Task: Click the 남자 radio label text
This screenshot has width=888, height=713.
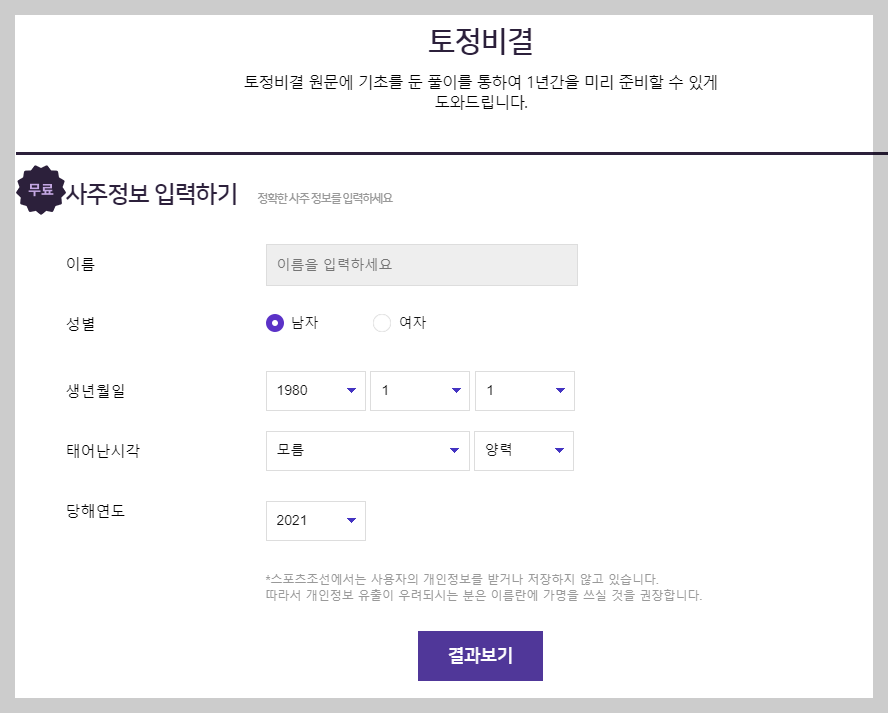Action: (x=305, y=323)
